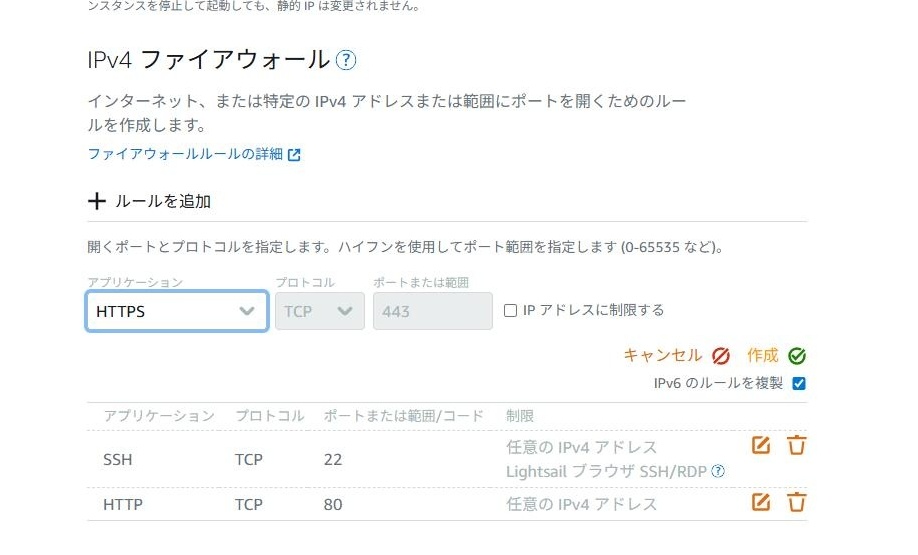The height and width of the screenshot is (555, 918).
Task: Click the ルールを追加 label
Action: [x=163, y=201]
